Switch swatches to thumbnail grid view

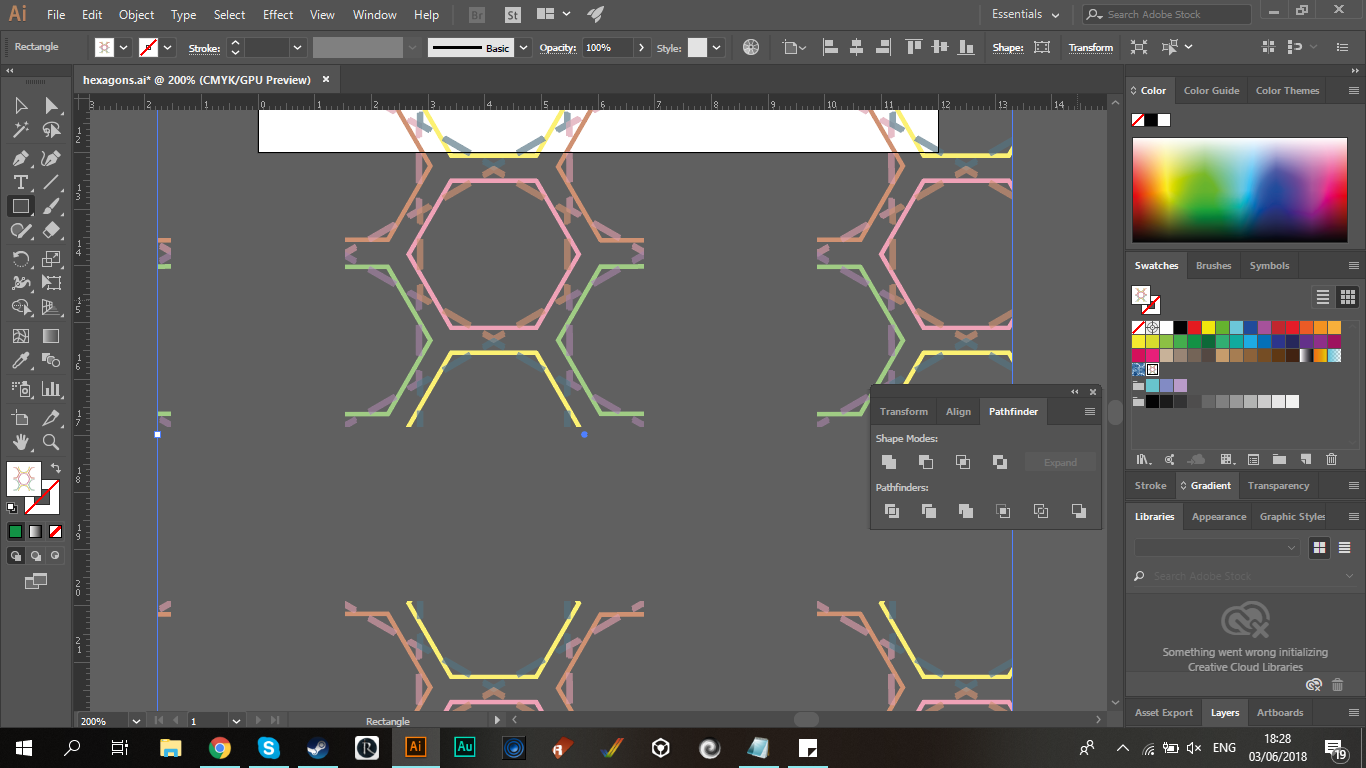(x=1348, y=297)
